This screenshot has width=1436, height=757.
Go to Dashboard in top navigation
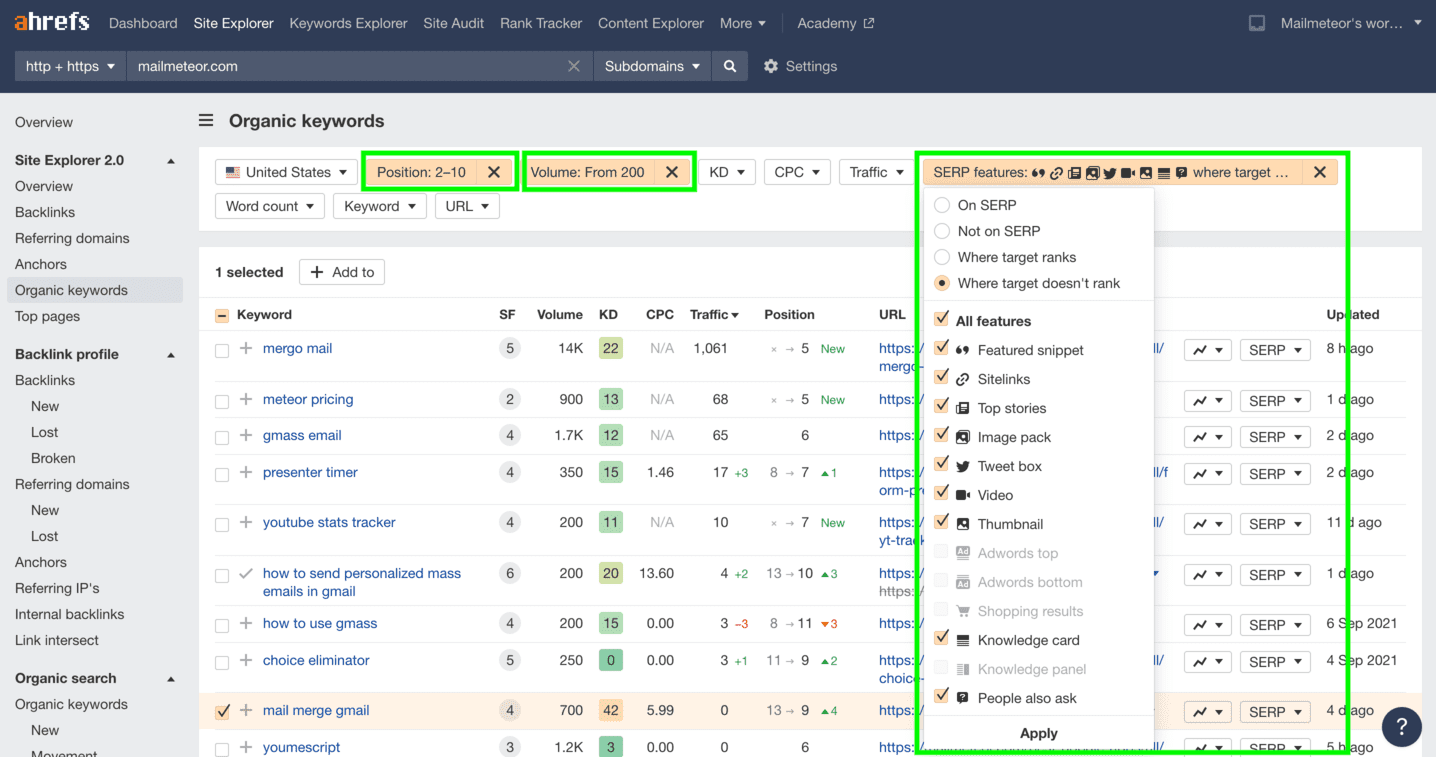coord(143,23)
